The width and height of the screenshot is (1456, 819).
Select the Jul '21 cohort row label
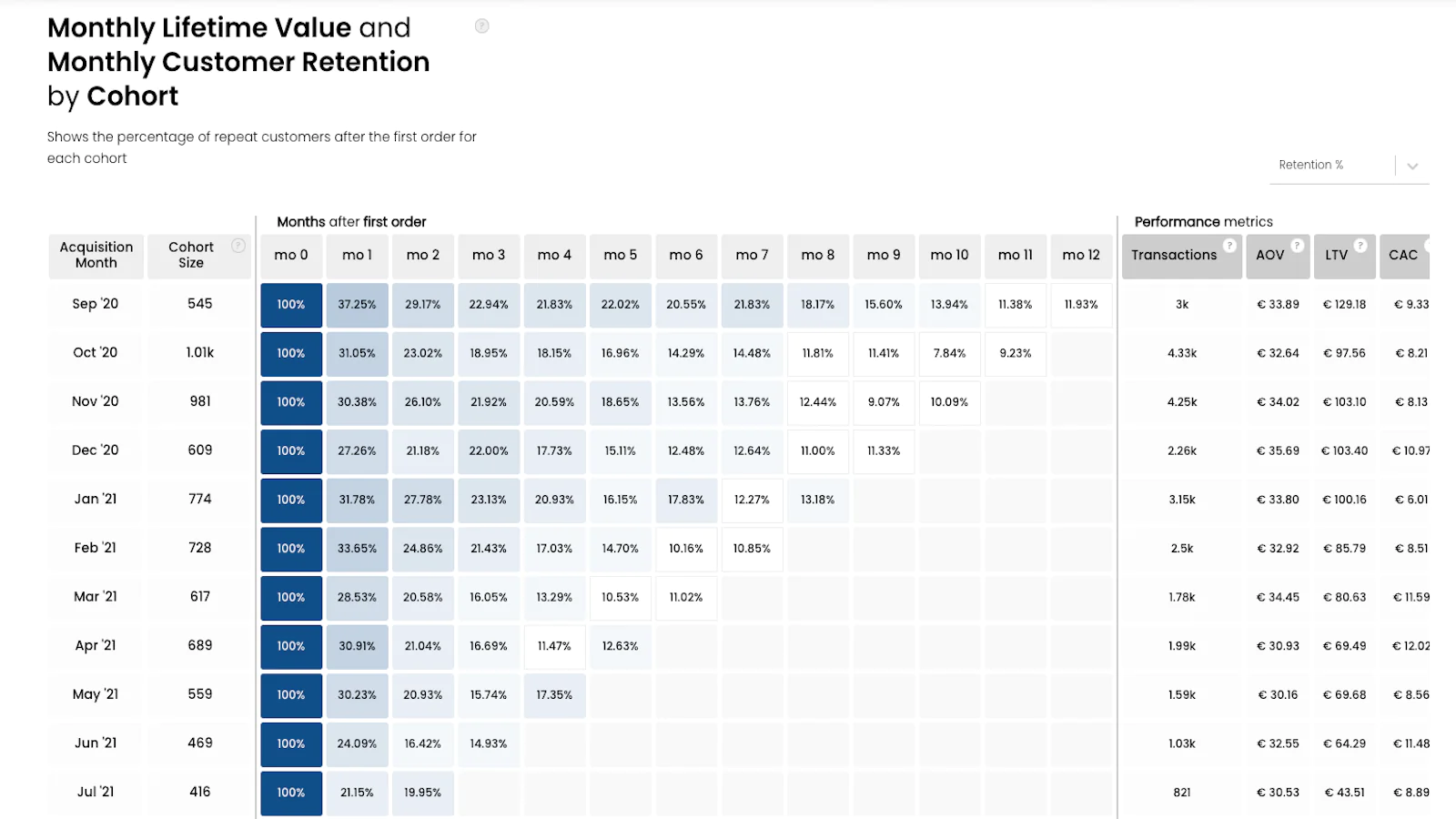(x=96, y=792)
